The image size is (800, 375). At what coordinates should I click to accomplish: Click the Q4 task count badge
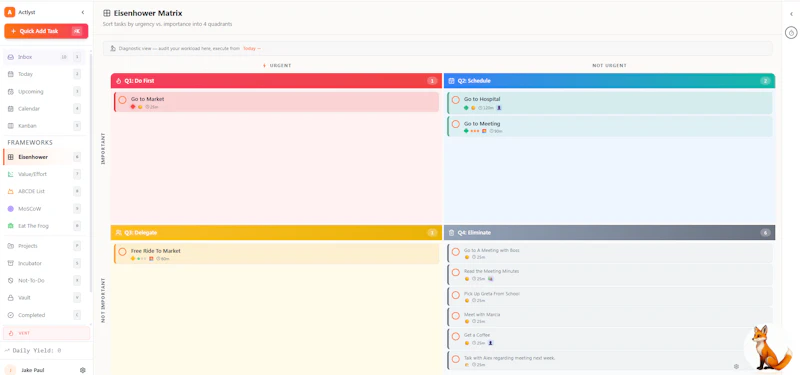765,233
